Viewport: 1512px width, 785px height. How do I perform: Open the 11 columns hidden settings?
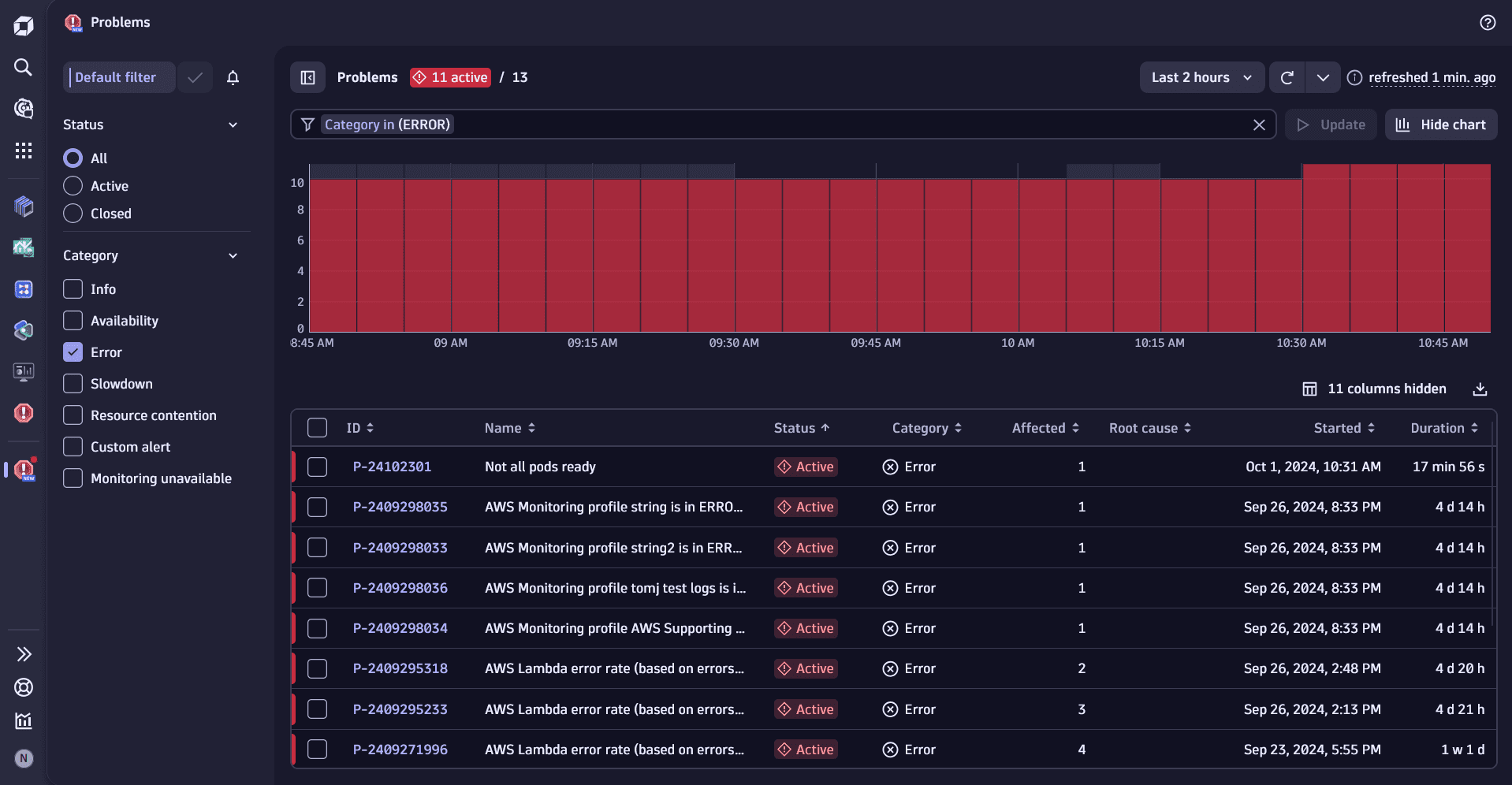(x=1374, y=389)
